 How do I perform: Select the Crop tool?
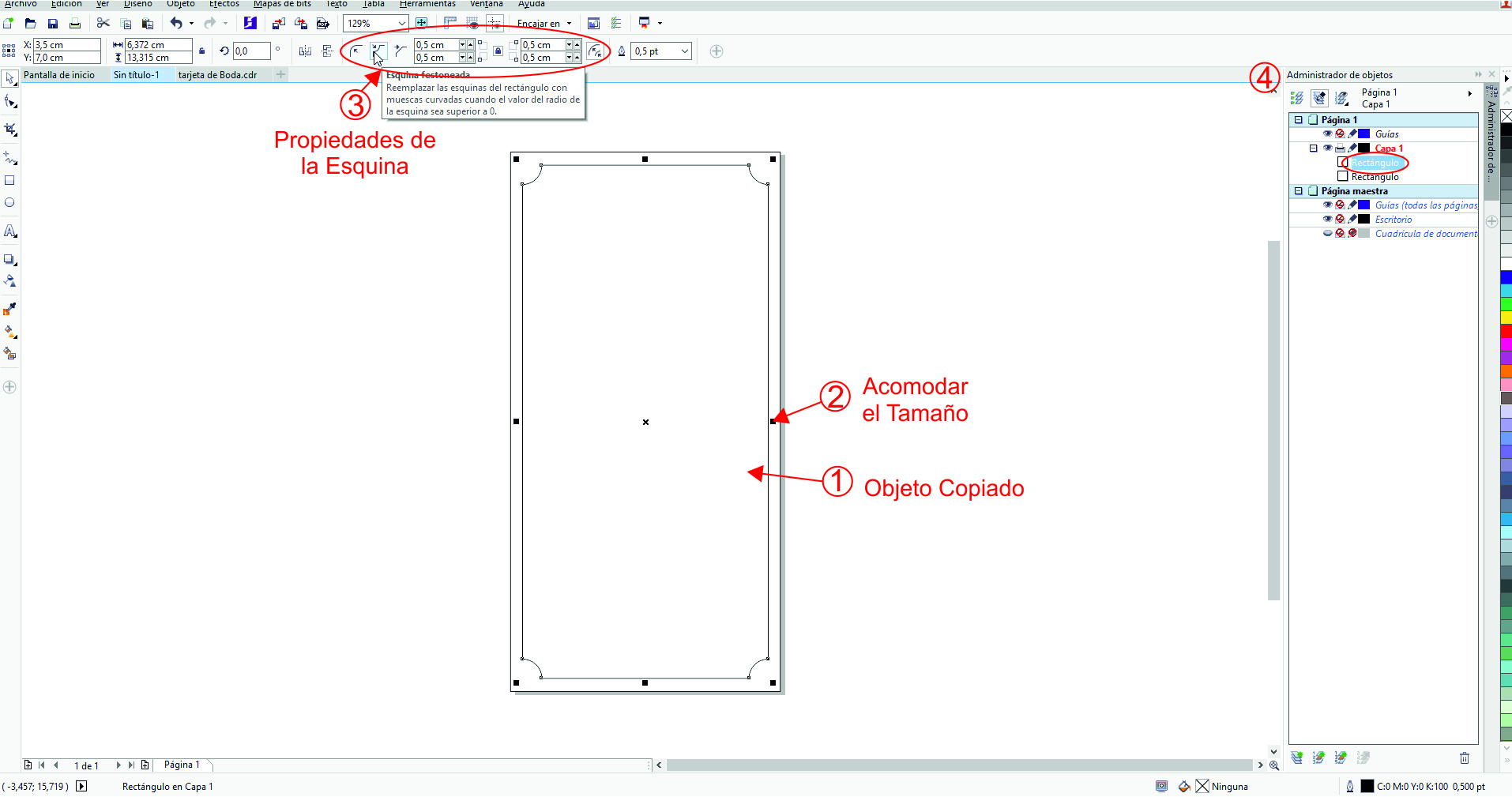tap(9, 129)
